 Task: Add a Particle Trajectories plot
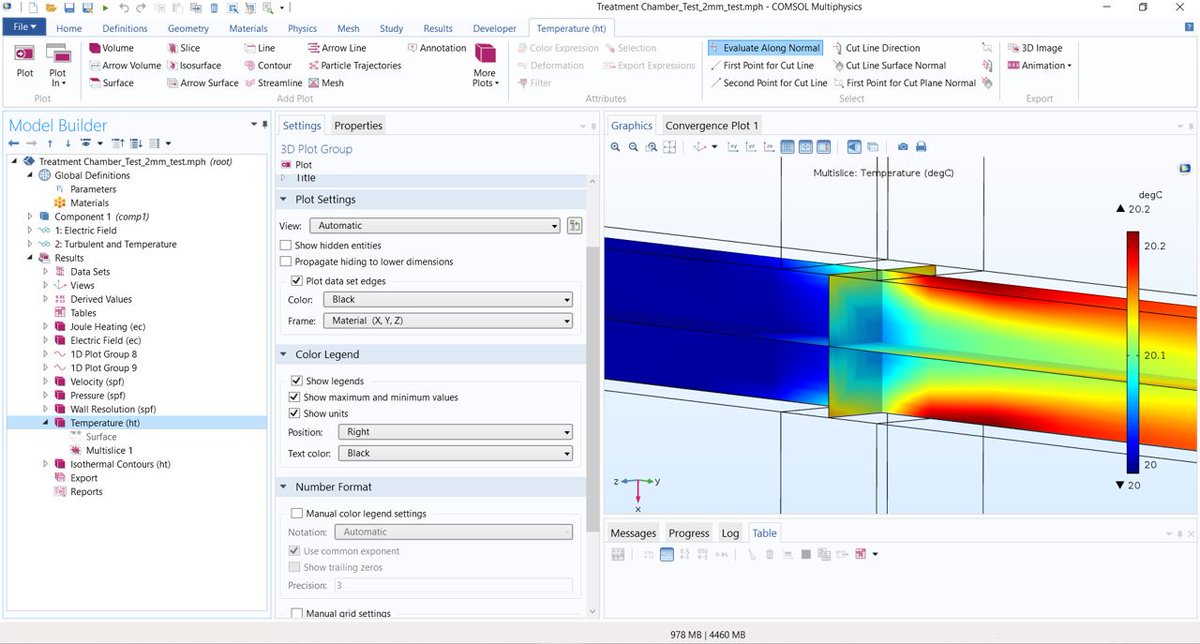[x=354, y=65]
